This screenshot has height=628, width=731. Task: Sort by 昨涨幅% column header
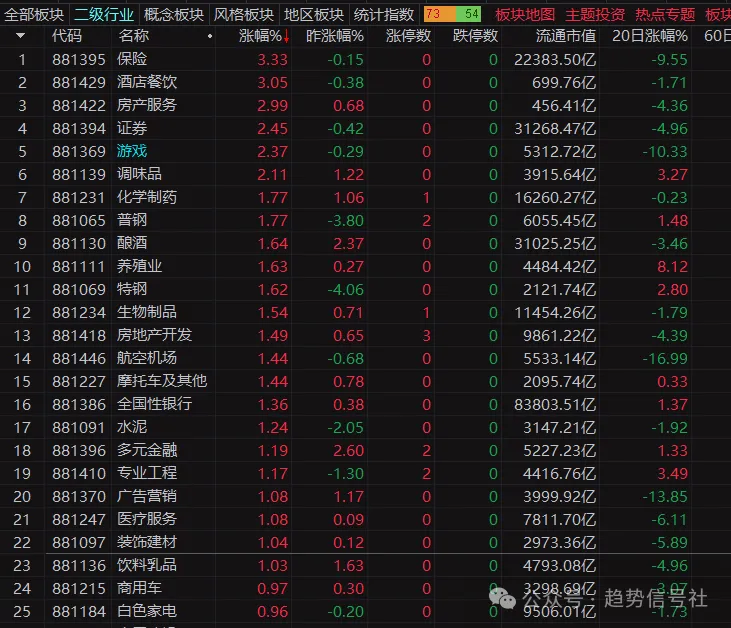[x=334, y=36]
